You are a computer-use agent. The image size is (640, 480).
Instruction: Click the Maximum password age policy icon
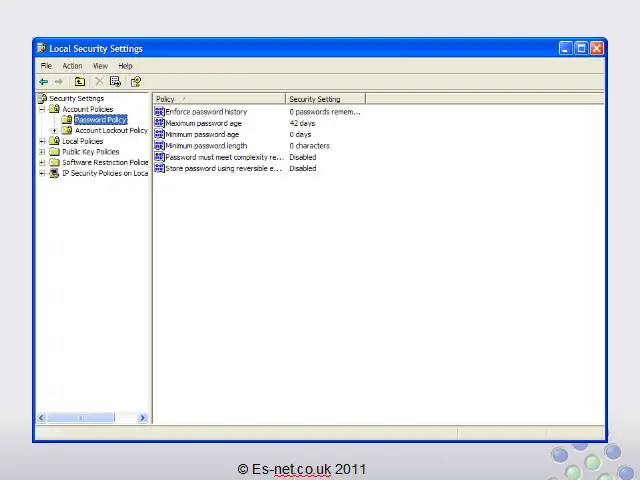coord(159,123)
